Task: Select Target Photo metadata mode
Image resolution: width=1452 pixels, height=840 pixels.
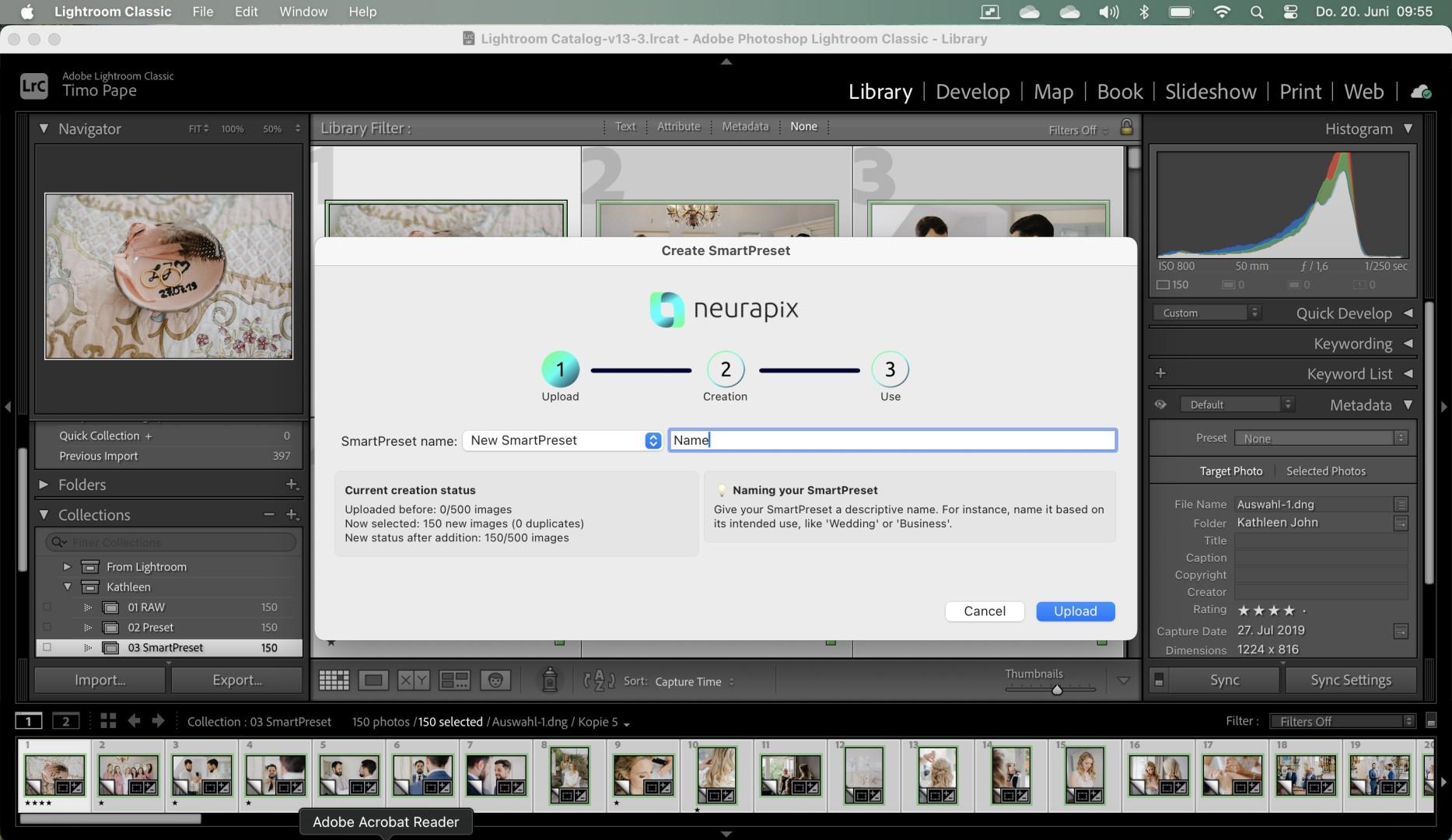Action: [1231, 471]
